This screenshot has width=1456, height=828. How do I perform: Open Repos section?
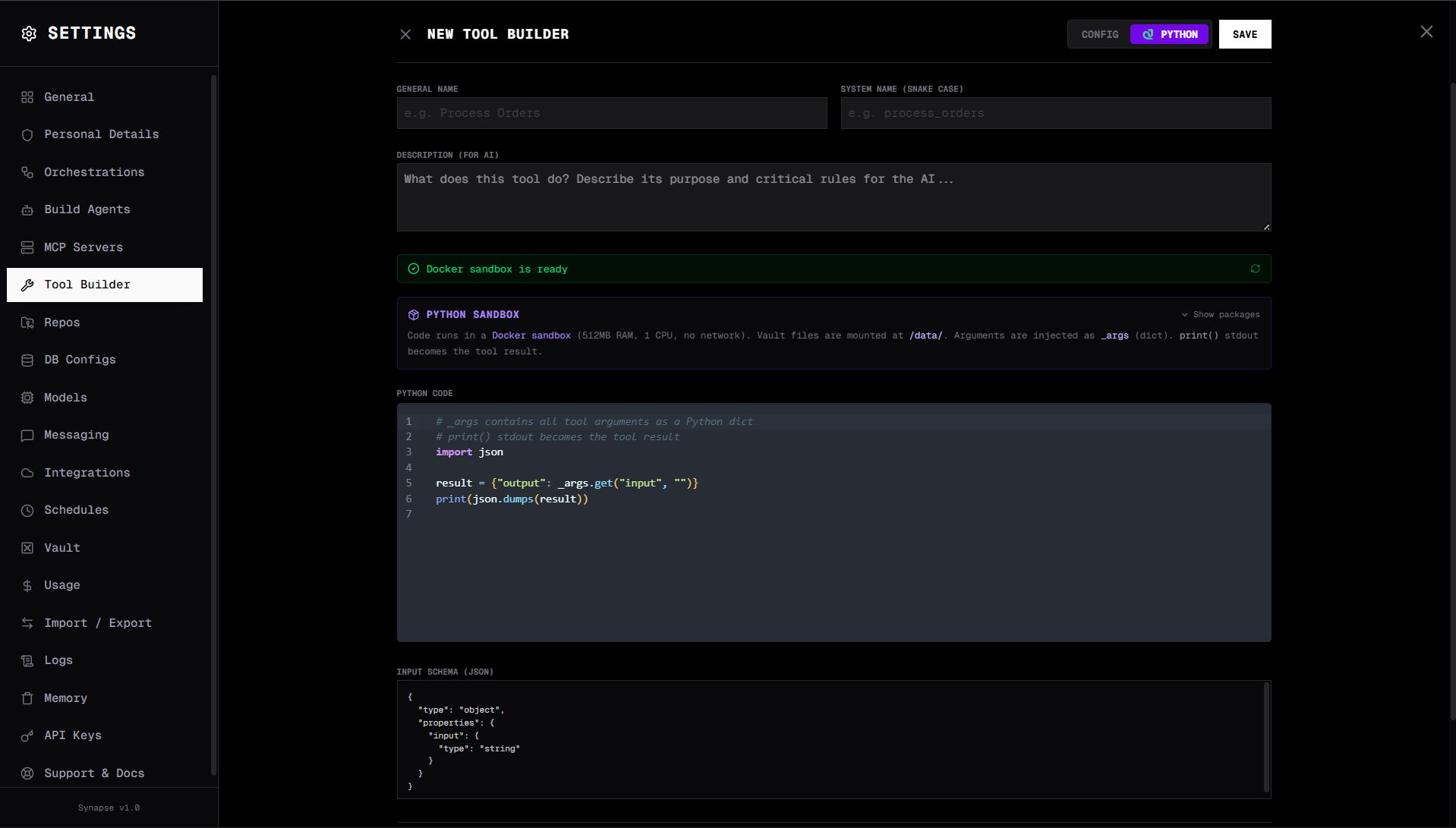click(x=105, y=323)
